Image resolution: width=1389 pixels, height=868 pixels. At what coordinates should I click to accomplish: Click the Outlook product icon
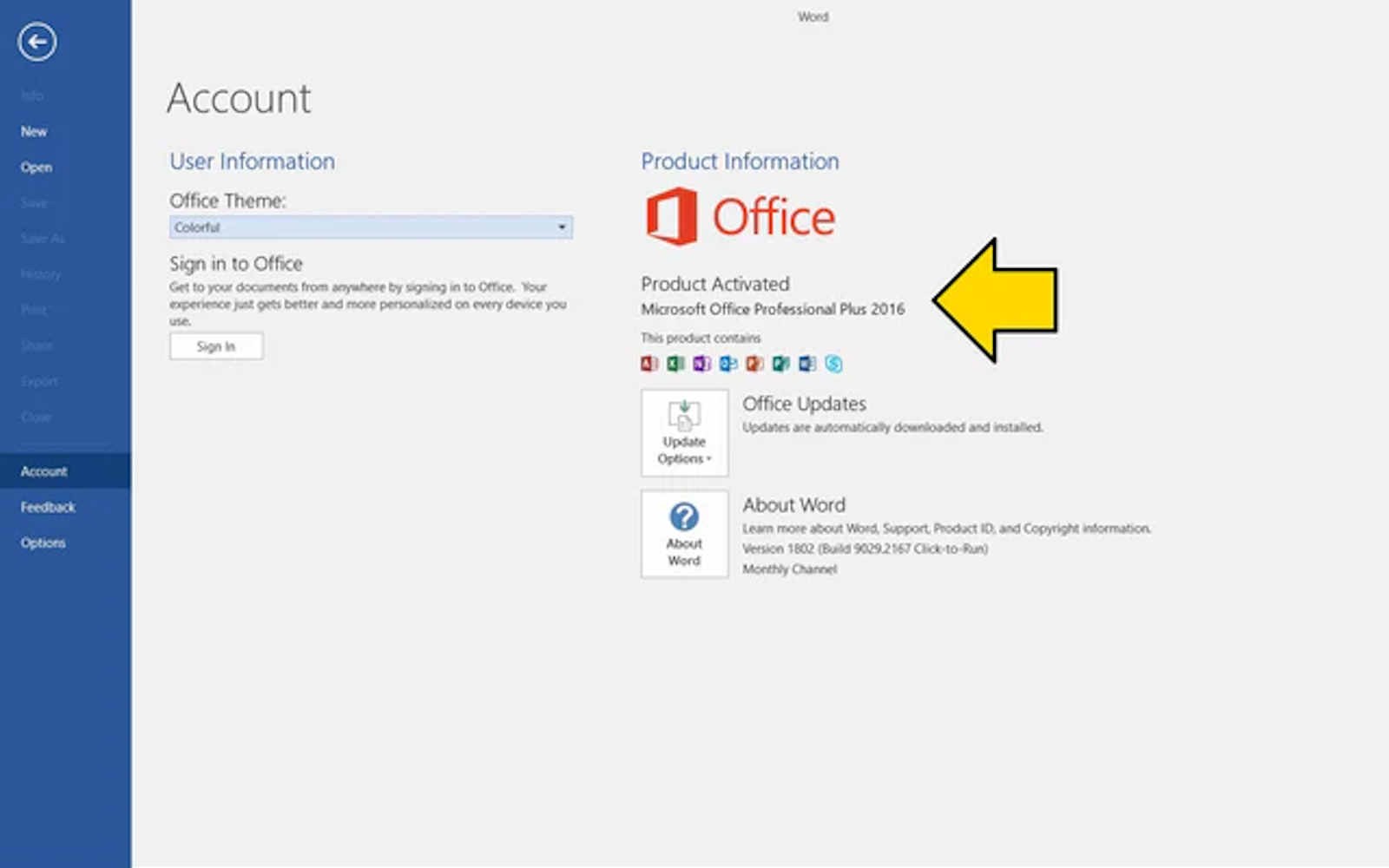click(728, 364)
